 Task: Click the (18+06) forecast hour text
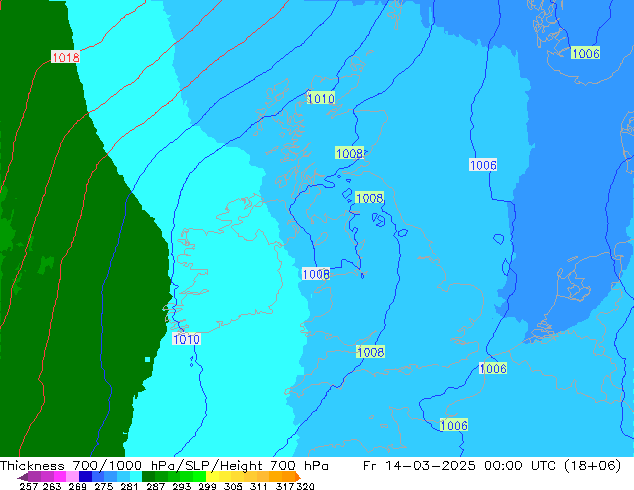592,466
